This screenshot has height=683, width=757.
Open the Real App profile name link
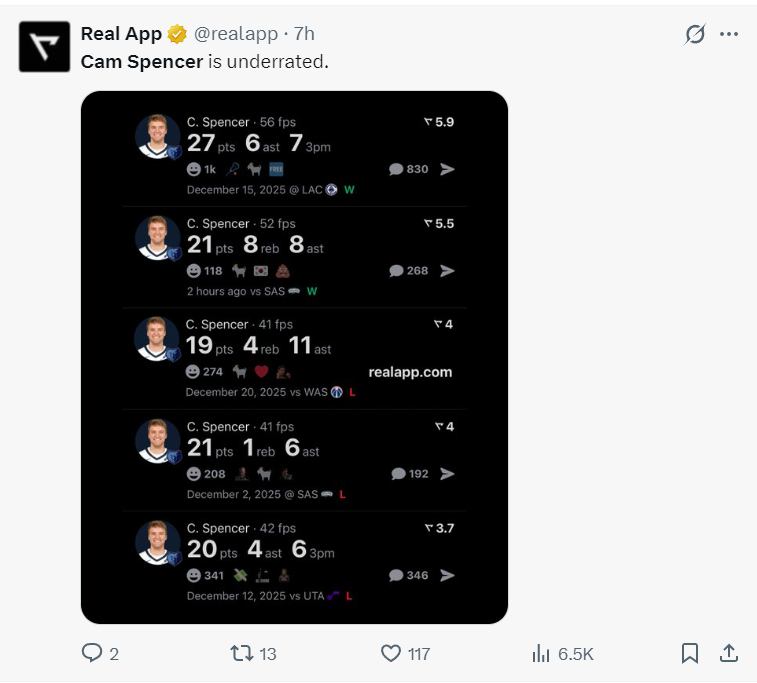[121, 34]
